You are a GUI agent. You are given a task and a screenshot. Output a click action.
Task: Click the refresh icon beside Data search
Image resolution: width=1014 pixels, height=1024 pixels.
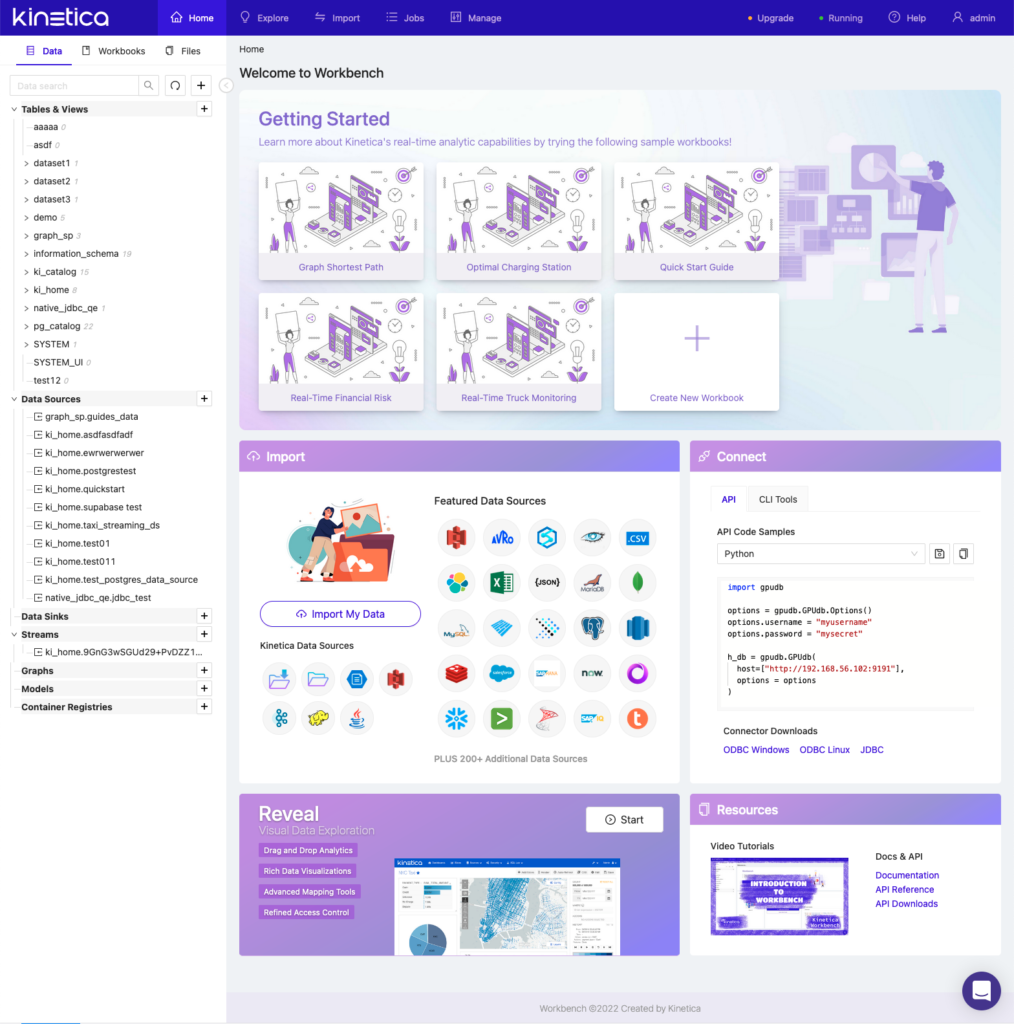click(175, 86)
